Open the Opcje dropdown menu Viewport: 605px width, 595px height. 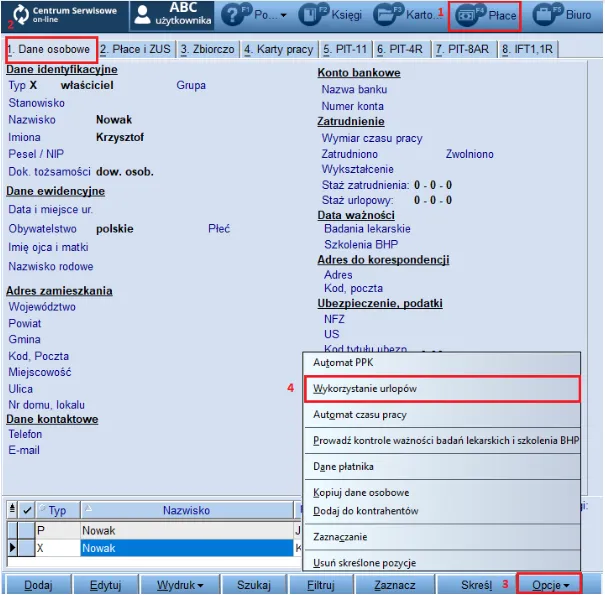(550, 584)
